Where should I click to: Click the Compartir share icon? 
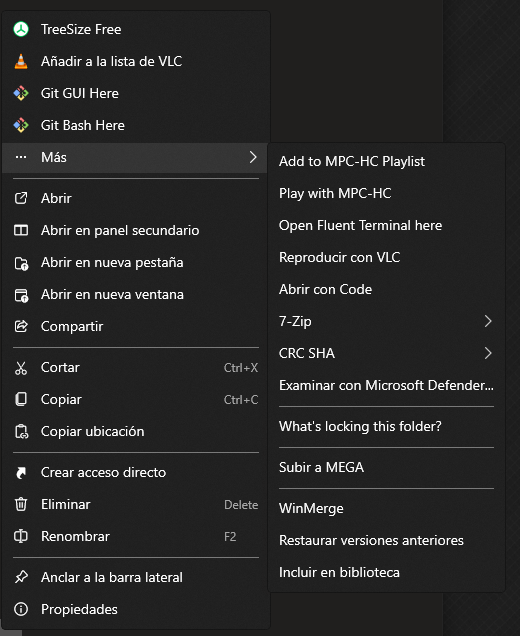coord(21,327)
